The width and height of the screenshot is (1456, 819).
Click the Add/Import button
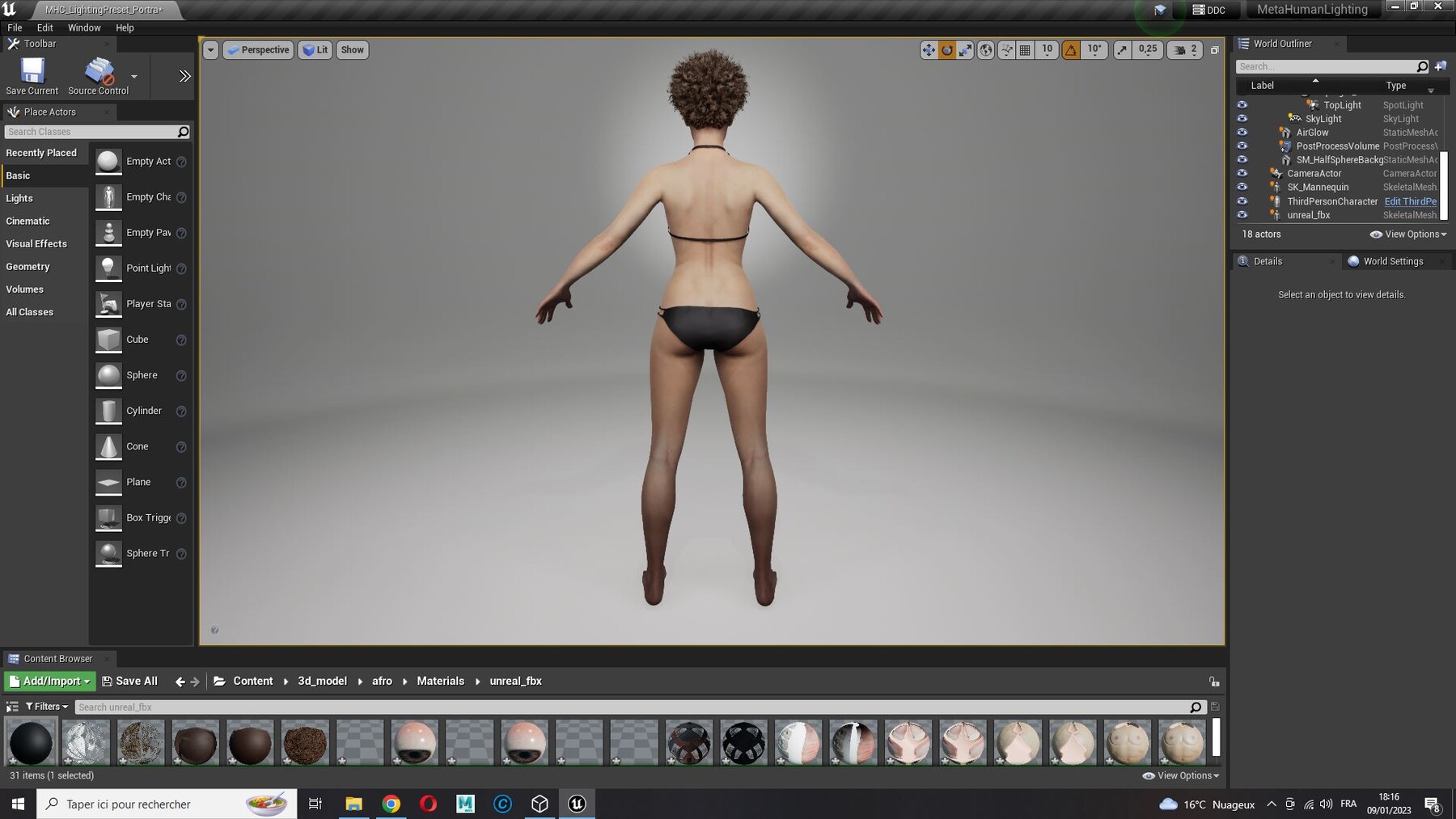point(50,682)
